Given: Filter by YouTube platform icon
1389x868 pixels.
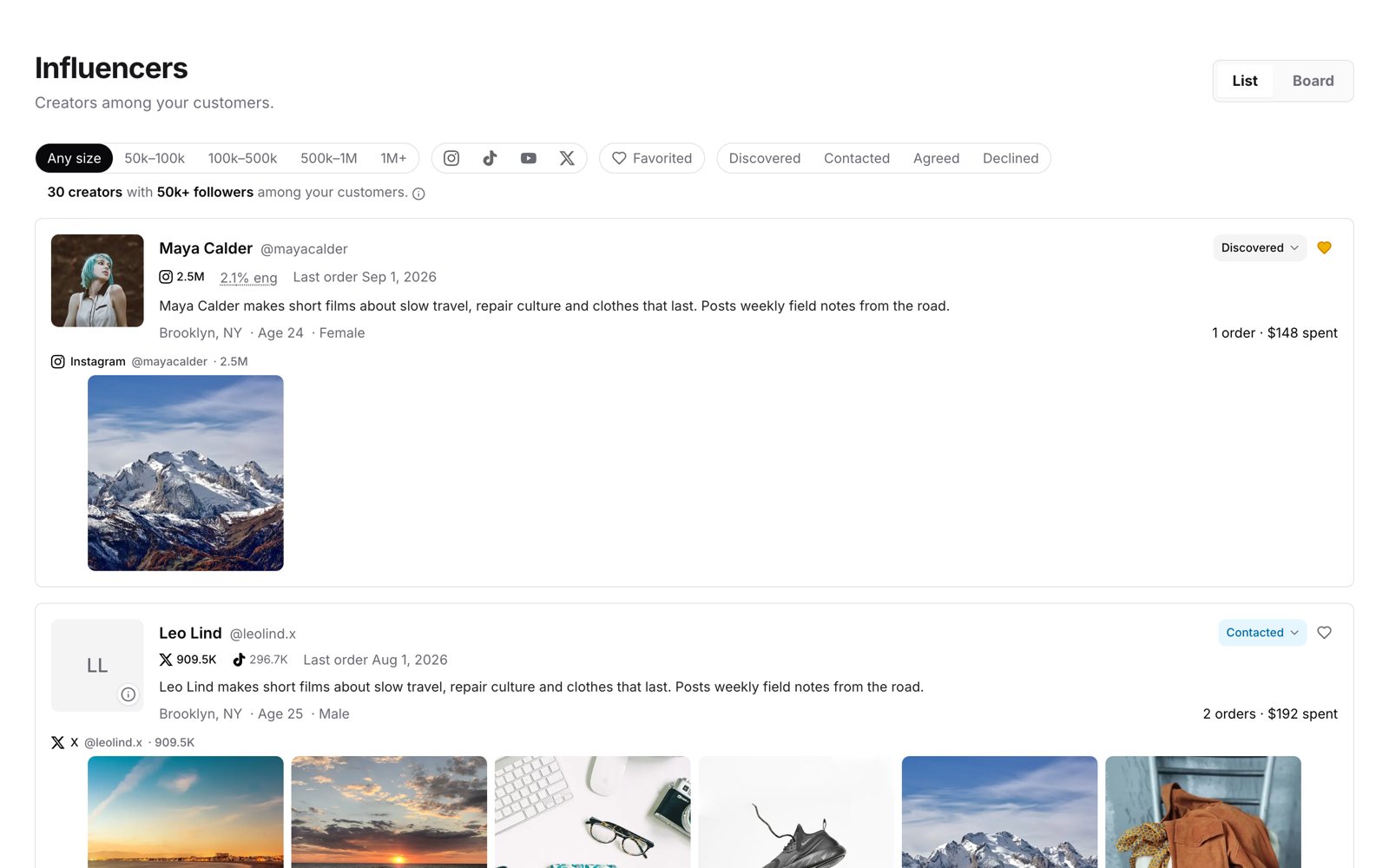Looking at the screenshot, I should tap(528, 158).
